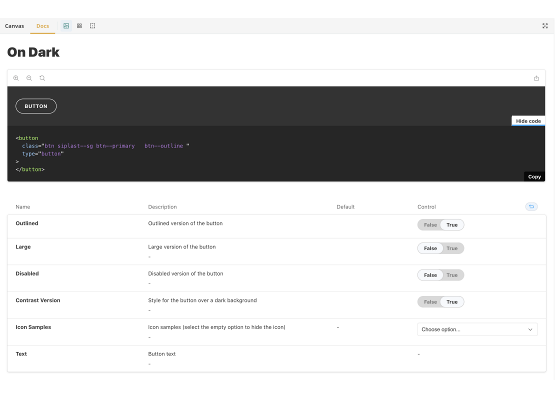Switch to the Canvas tab
Viewport: 555px width, 398px height.
[15, 26]
